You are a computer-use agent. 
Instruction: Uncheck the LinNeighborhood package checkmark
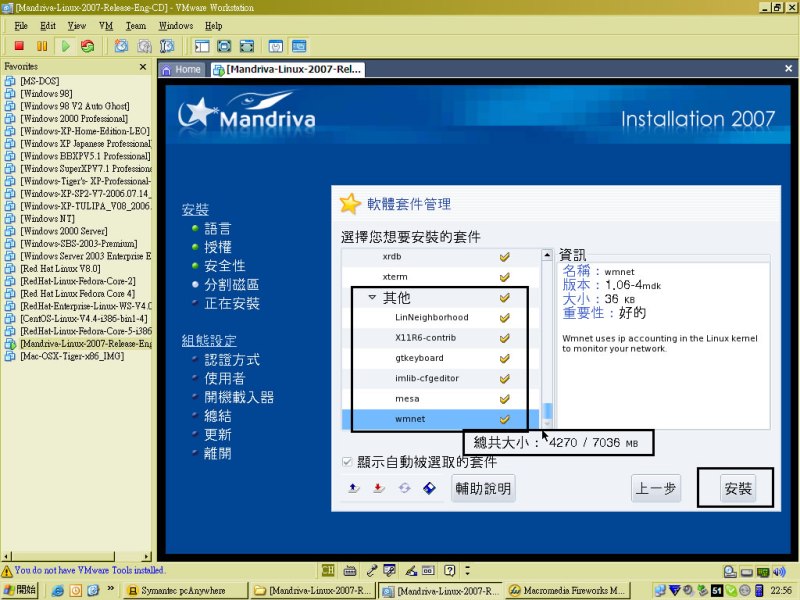[x=505, y=318]
